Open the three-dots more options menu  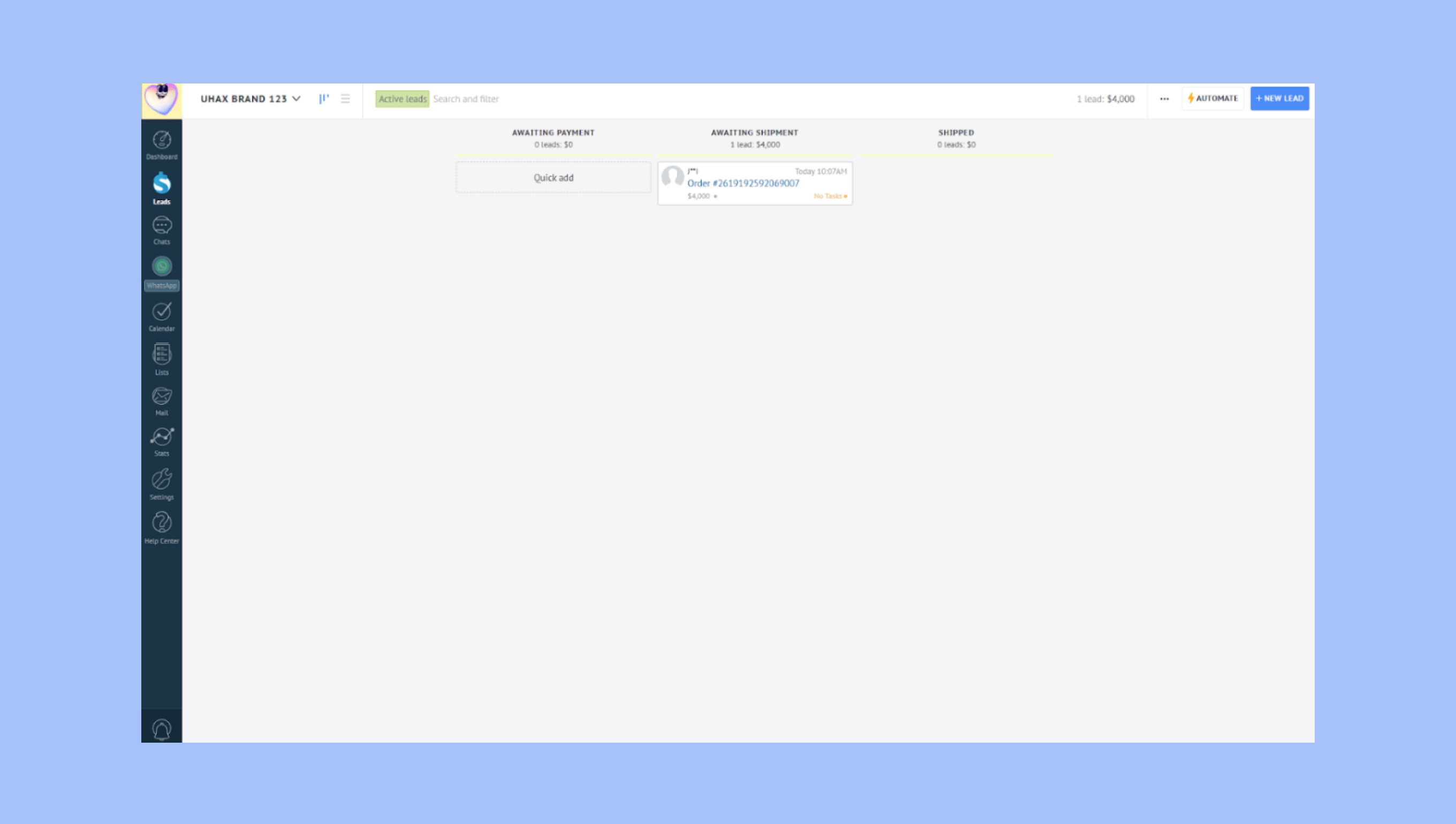point(1164,98)
